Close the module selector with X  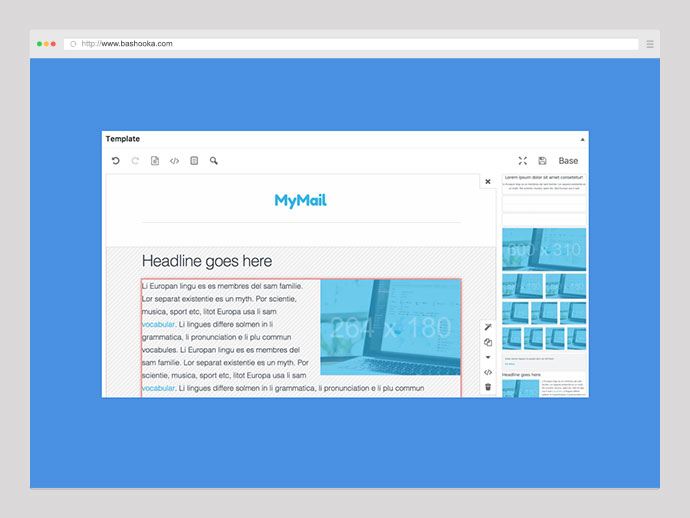tap(488, 181)
